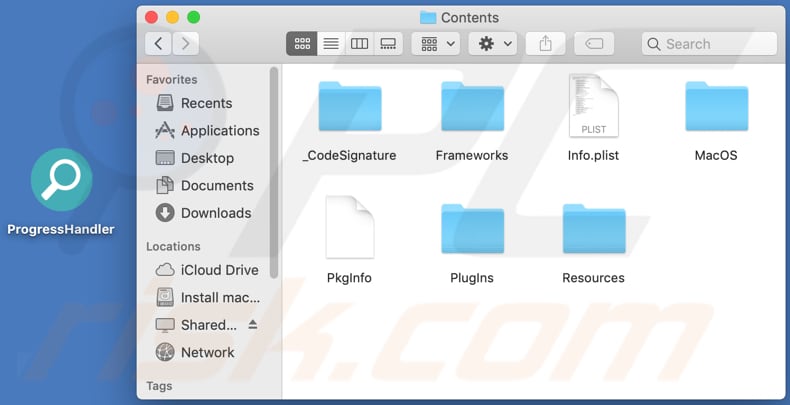Go back with the left chevron button
Image resolution: width=790 pixels, height=405 pixels.
(x=158, y=44)
